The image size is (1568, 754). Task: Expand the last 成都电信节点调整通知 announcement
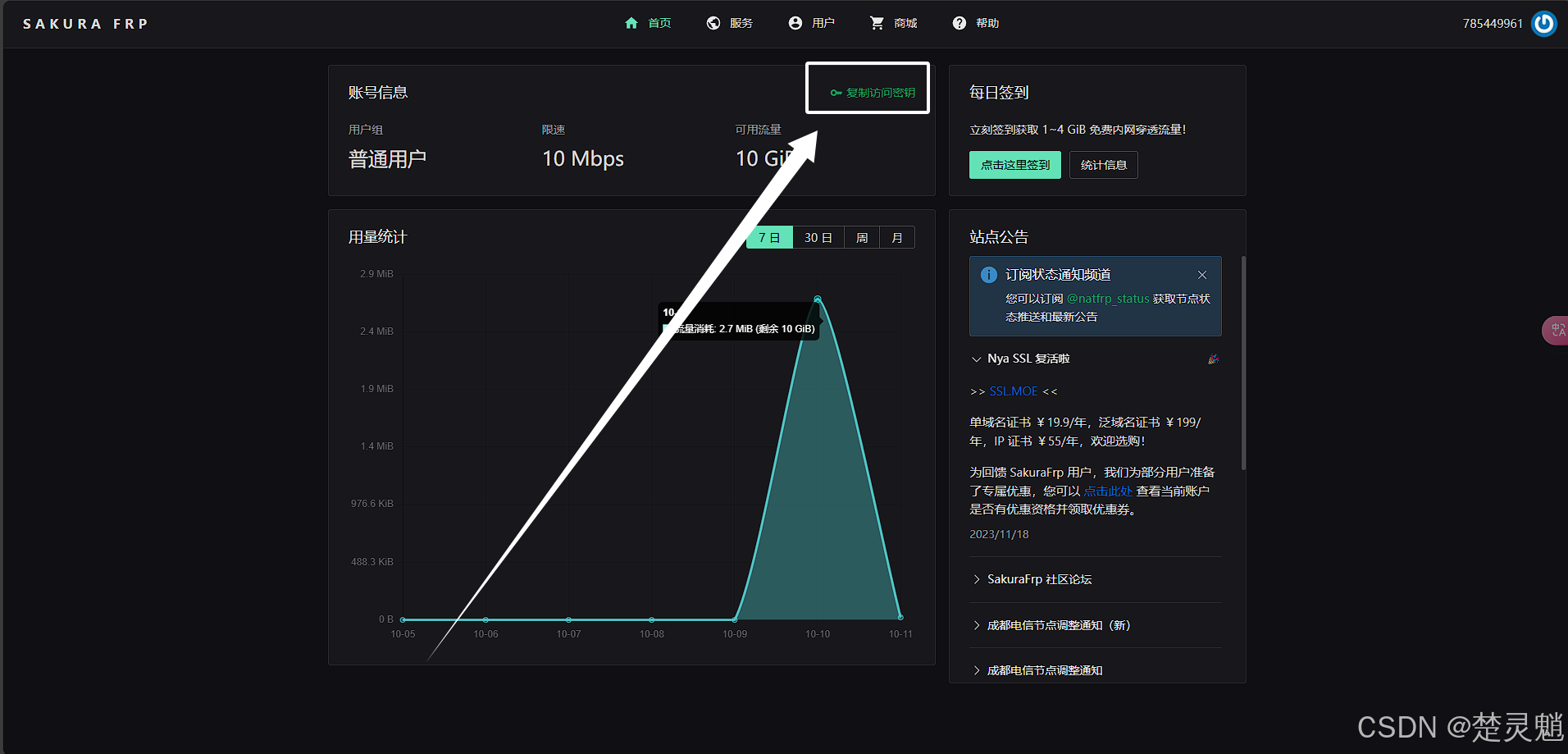(1096, 670)
